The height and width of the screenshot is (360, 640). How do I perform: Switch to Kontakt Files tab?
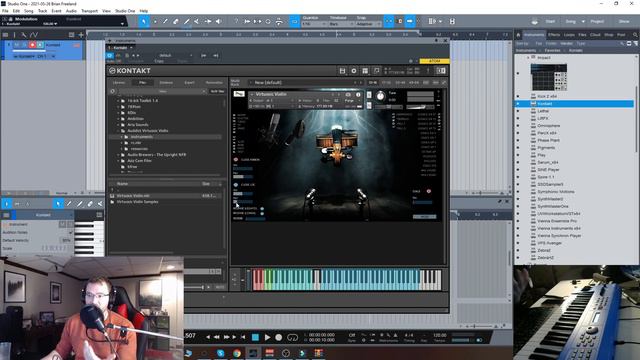click(142, 82)
